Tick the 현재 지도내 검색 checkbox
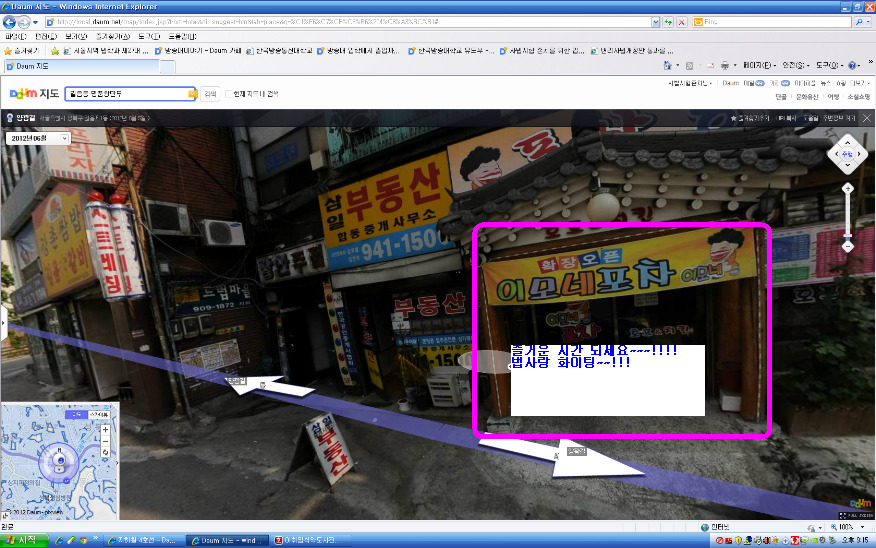Image resolution: width=876 pixels, height=548 pixels. tap(228, 94)
